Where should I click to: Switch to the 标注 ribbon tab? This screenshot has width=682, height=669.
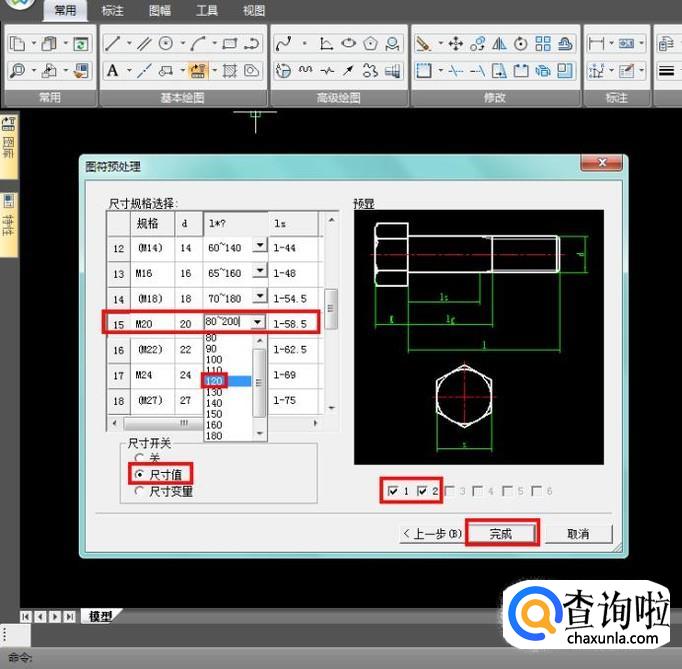click(113, 11)
